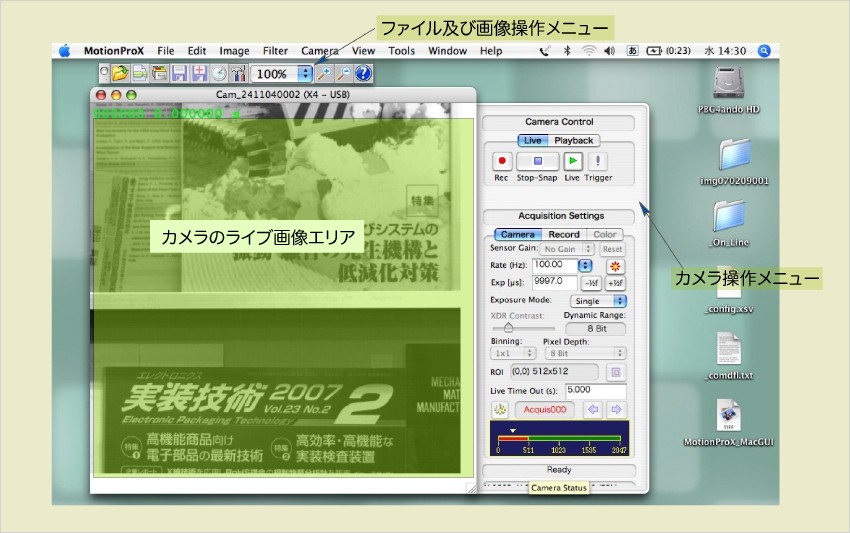Image resolution: width=850 pixels, height=533 pixels.
Task: Open the File menu
Action: click(x=166, y=51)
